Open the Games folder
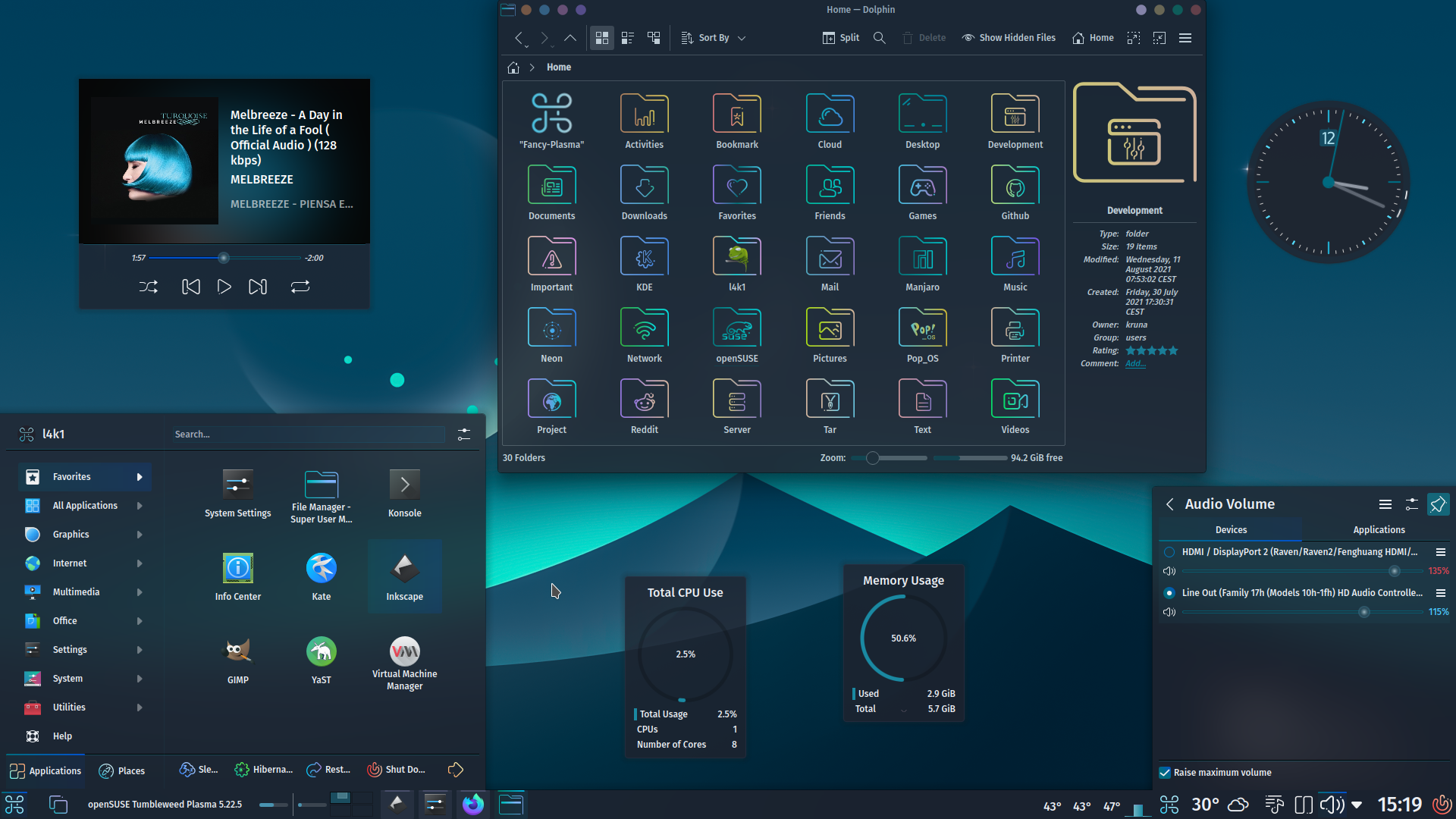The image size is (1456, 819). point(922,193)
